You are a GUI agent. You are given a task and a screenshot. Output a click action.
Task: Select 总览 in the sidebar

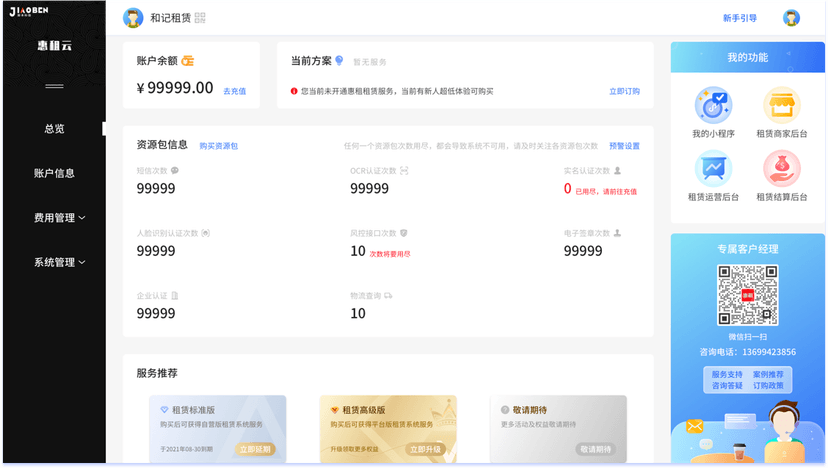54,129
